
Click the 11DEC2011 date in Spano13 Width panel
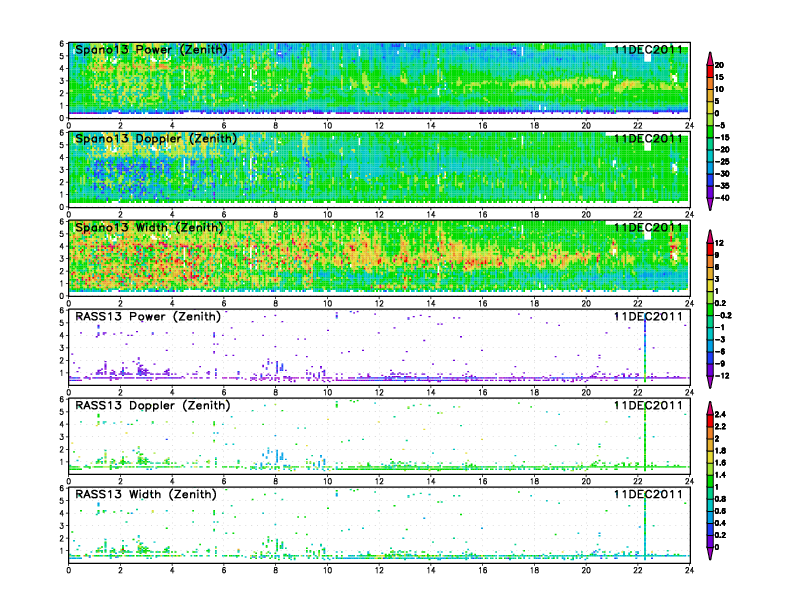tap(648, 228)
